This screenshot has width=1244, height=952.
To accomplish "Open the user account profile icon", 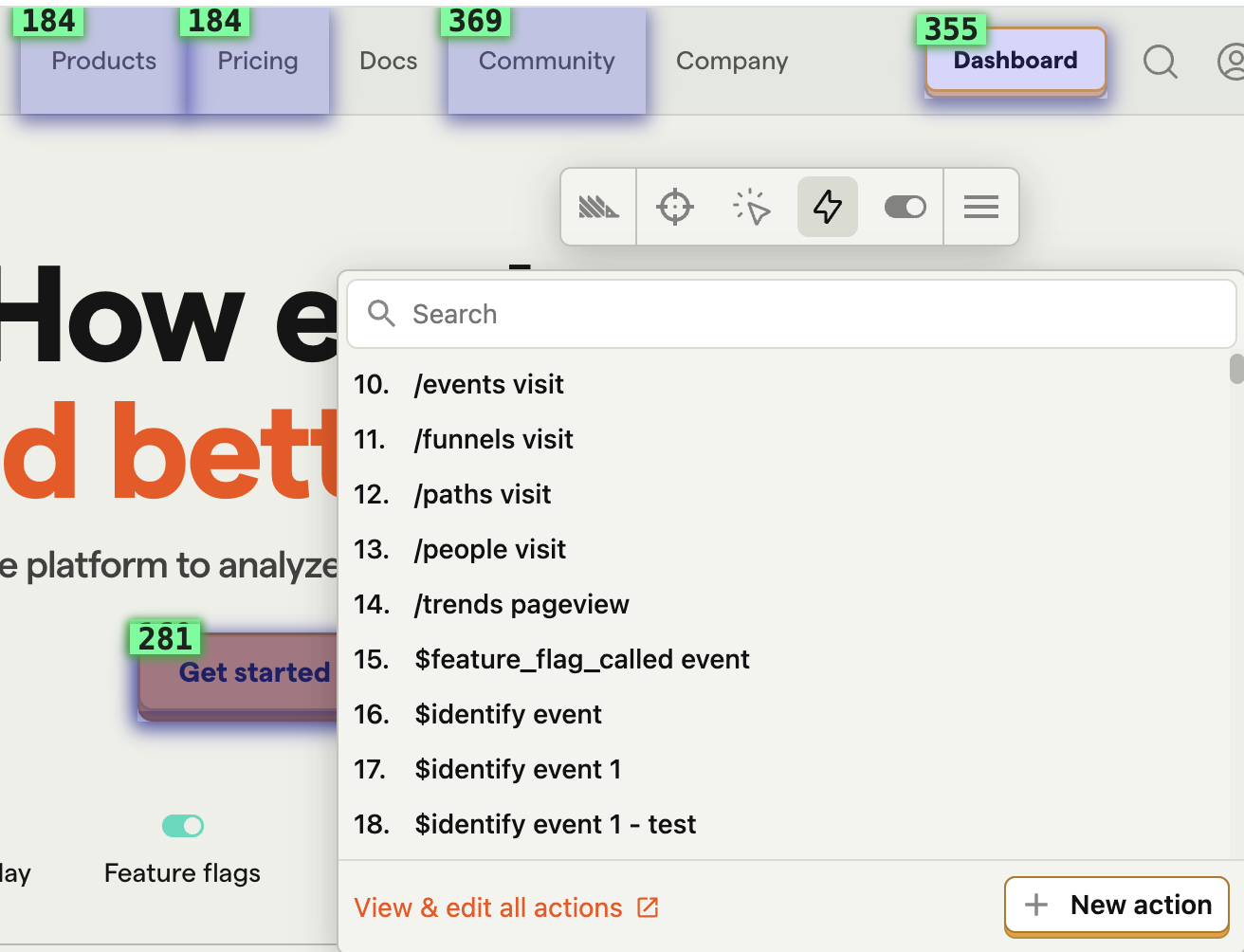I will coord(1231,62).
